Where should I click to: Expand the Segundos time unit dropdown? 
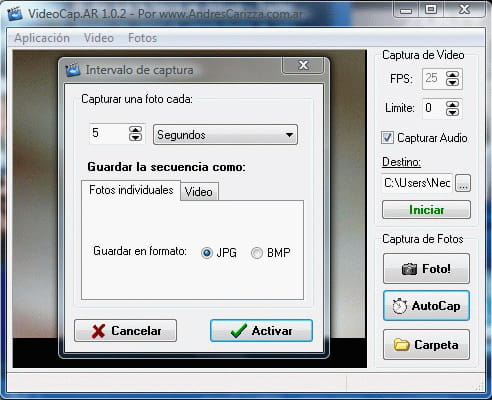[x=225, y=135]
